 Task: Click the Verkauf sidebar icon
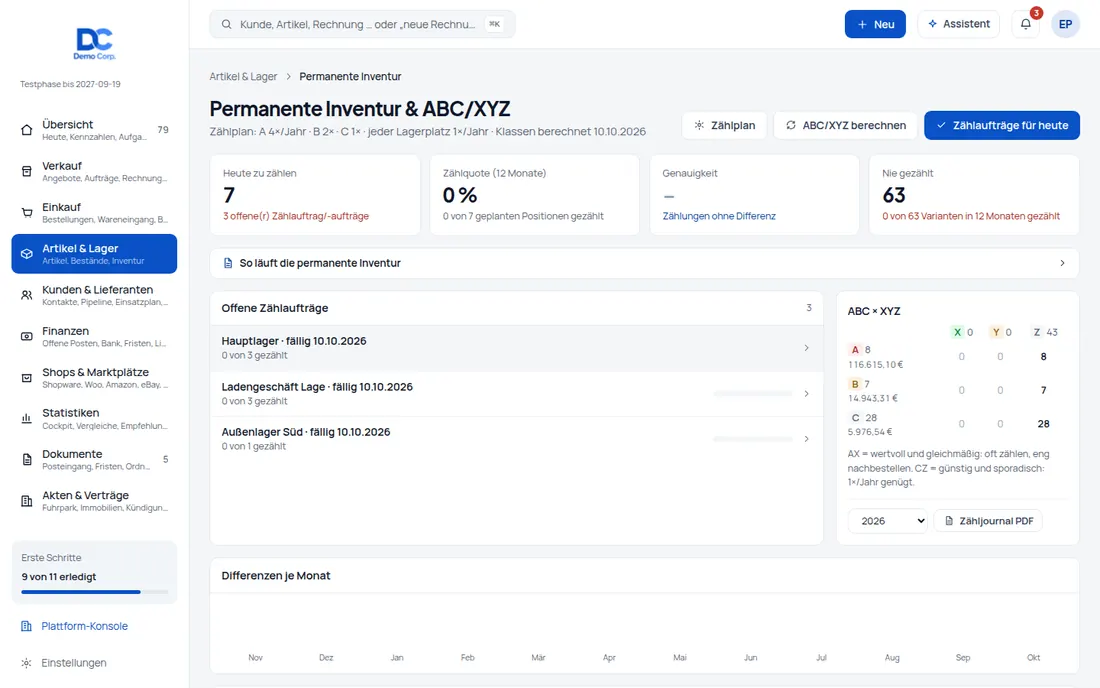coord(27,171)
